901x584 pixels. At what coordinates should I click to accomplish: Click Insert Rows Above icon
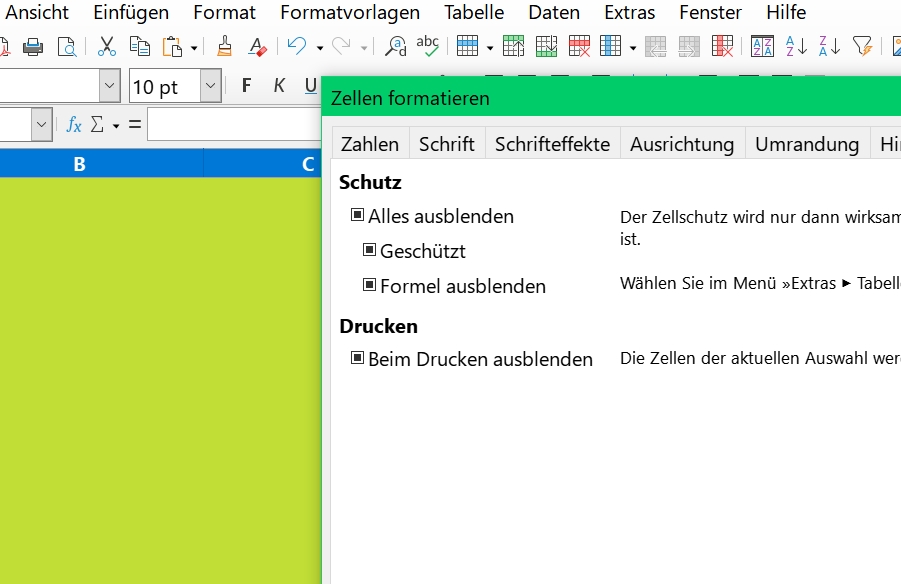[513, 46]
